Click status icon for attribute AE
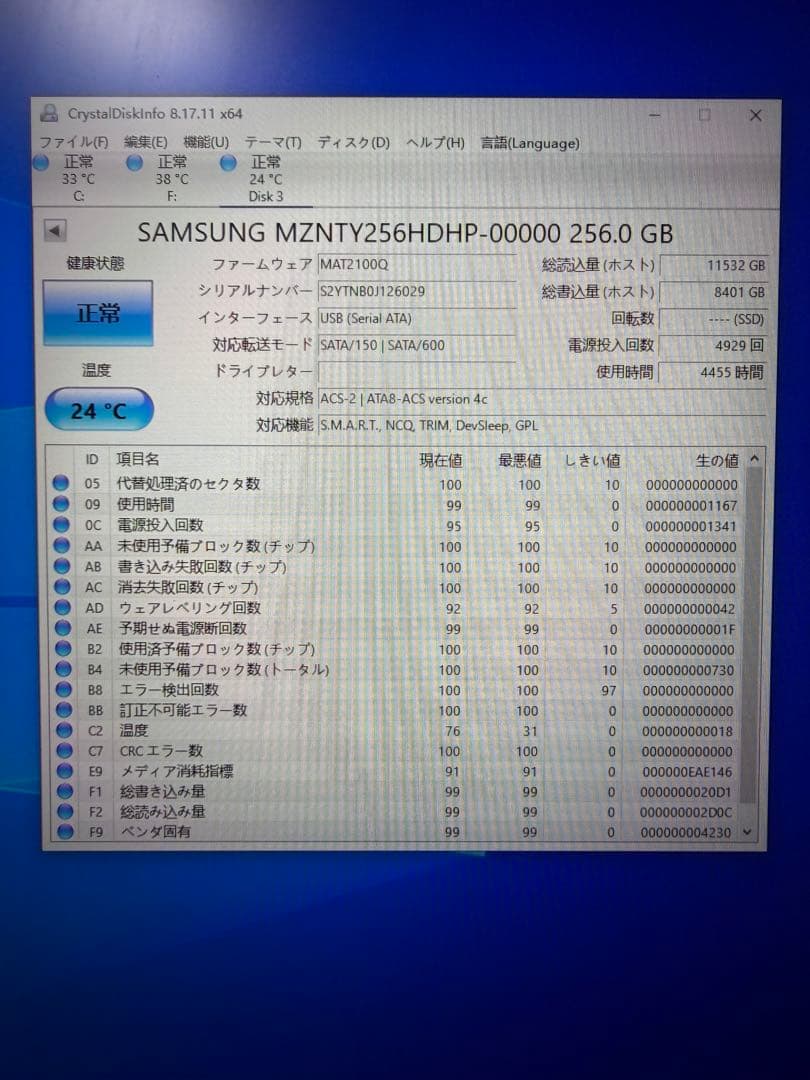Image resolution: width=810 pixels, height=1080 pixels. [x=63, y=627]
